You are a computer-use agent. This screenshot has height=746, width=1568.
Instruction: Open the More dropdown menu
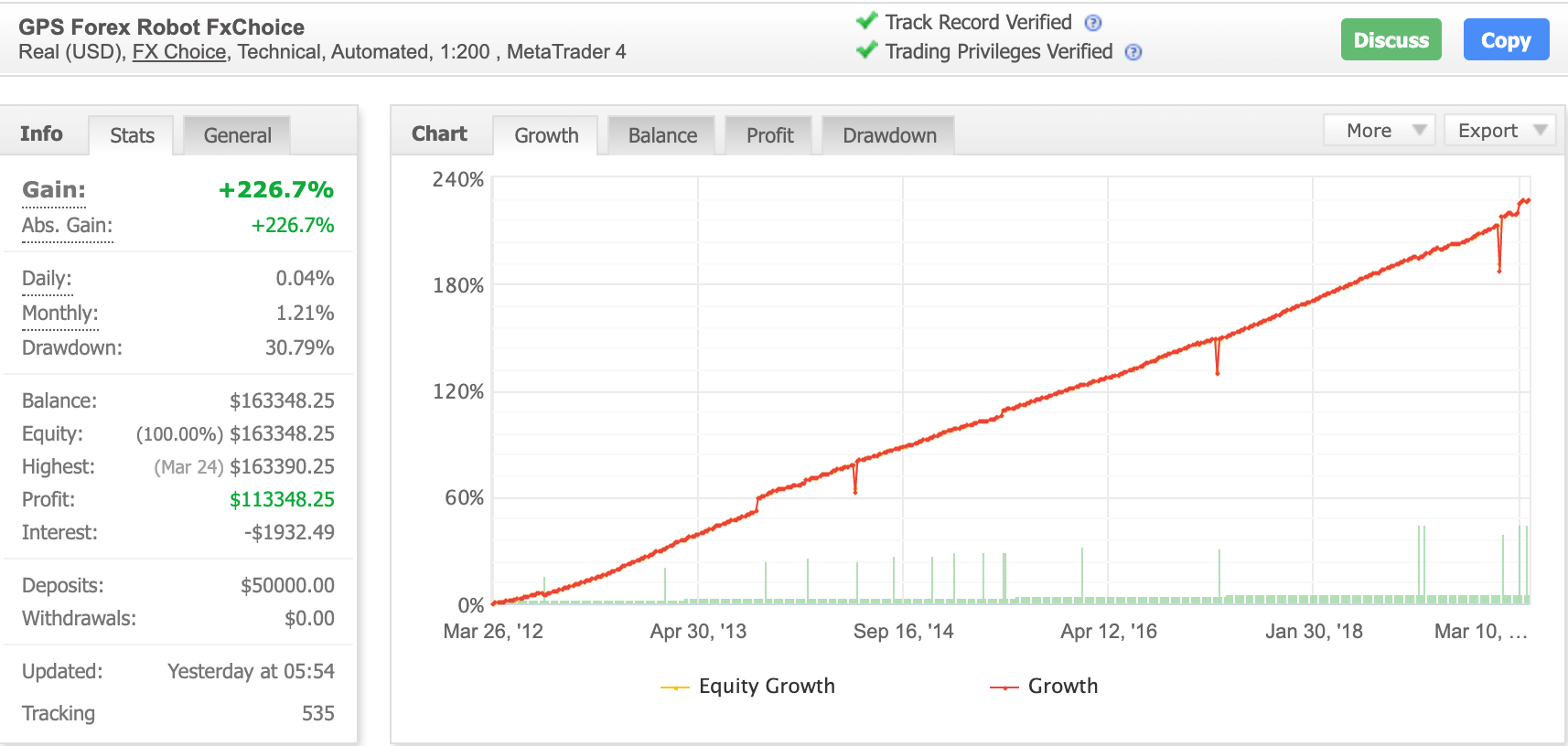tap(1379, 131)
